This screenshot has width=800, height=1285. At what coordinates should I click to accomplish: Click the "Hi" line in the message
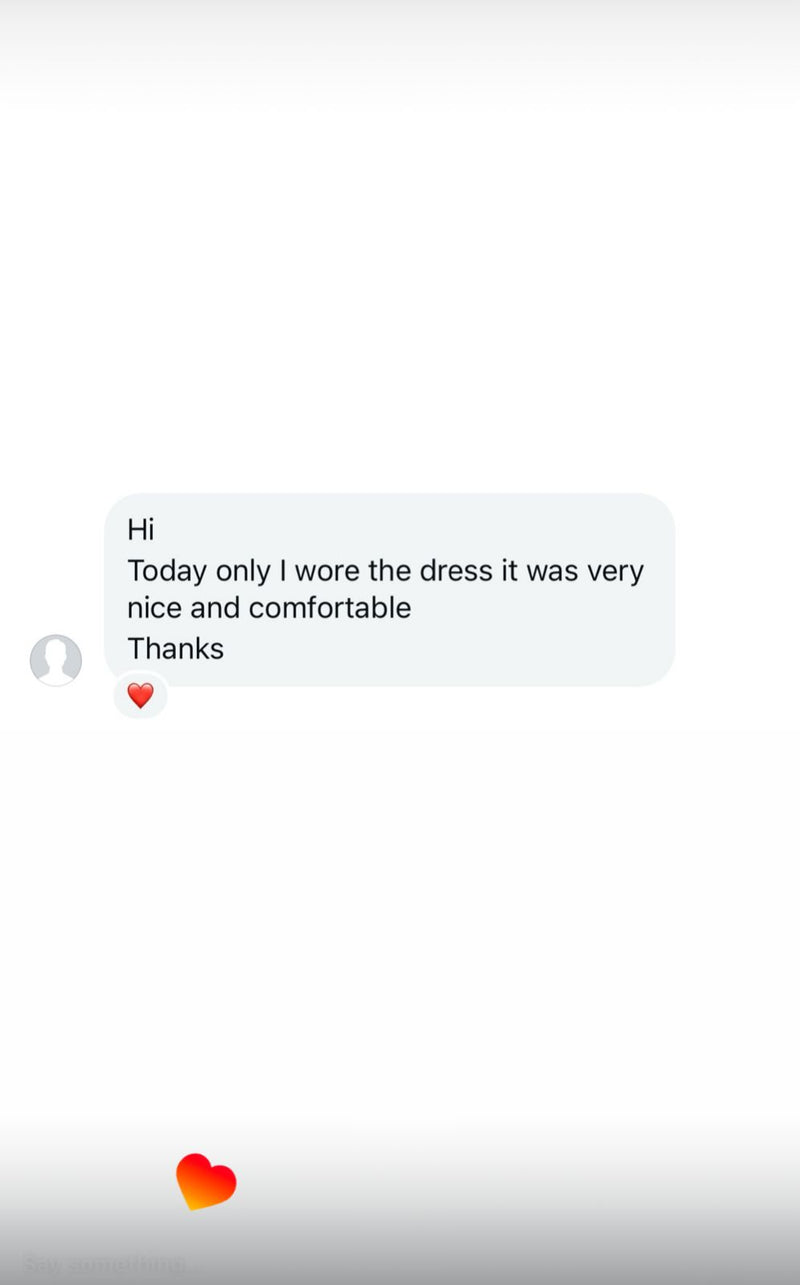(141, 529)
